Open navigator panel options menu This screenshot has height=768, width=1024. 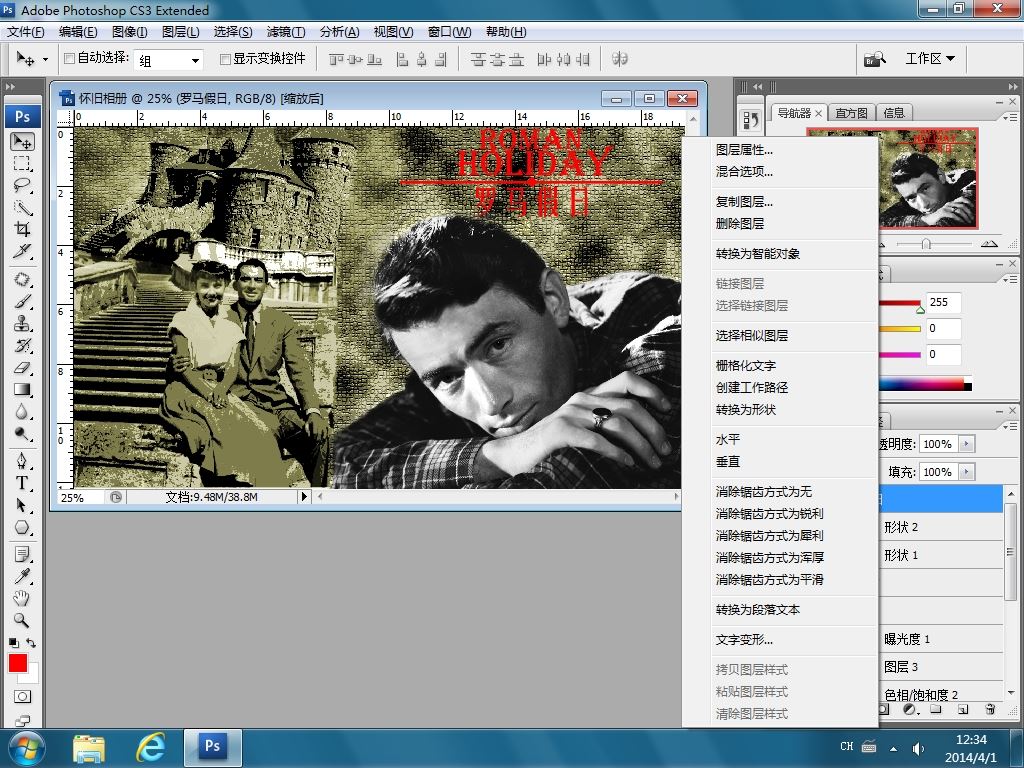click(x=1010, y=117)
